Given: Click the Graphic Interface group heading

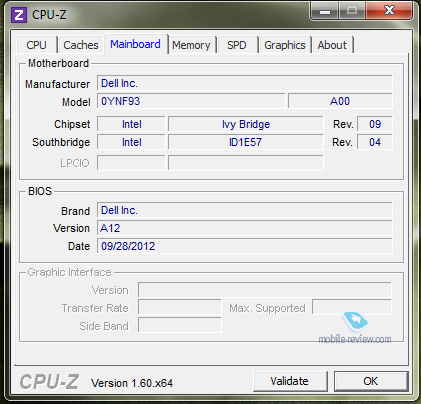Looking at the screenshot, I should click(69, 272).
